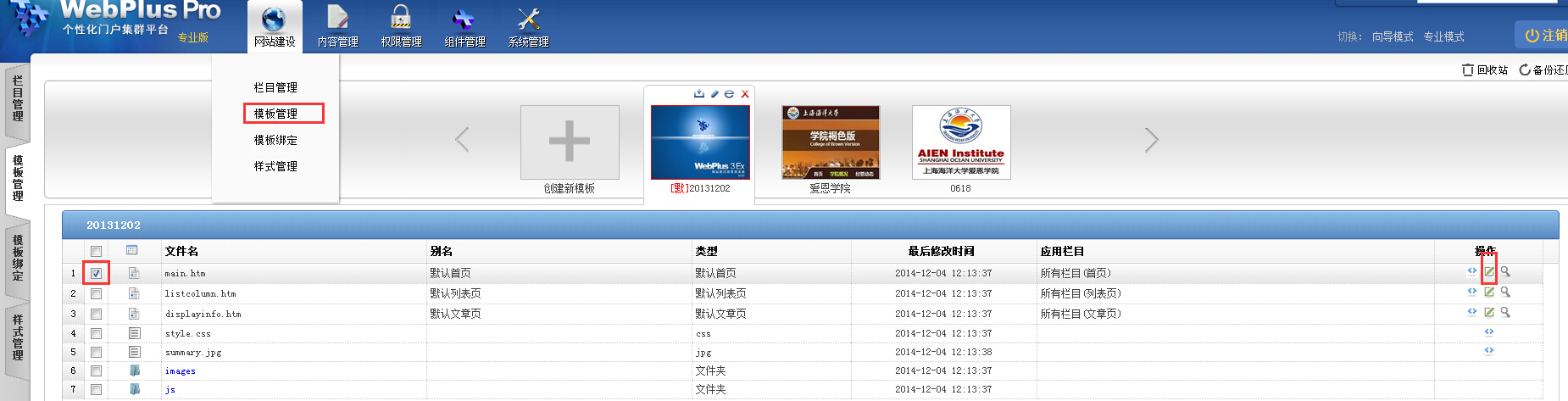Click the magnifier preview icon for listcolumn.htm
The width and height of the screenshot is (1568, 401).
click(x=1505, y=292)
